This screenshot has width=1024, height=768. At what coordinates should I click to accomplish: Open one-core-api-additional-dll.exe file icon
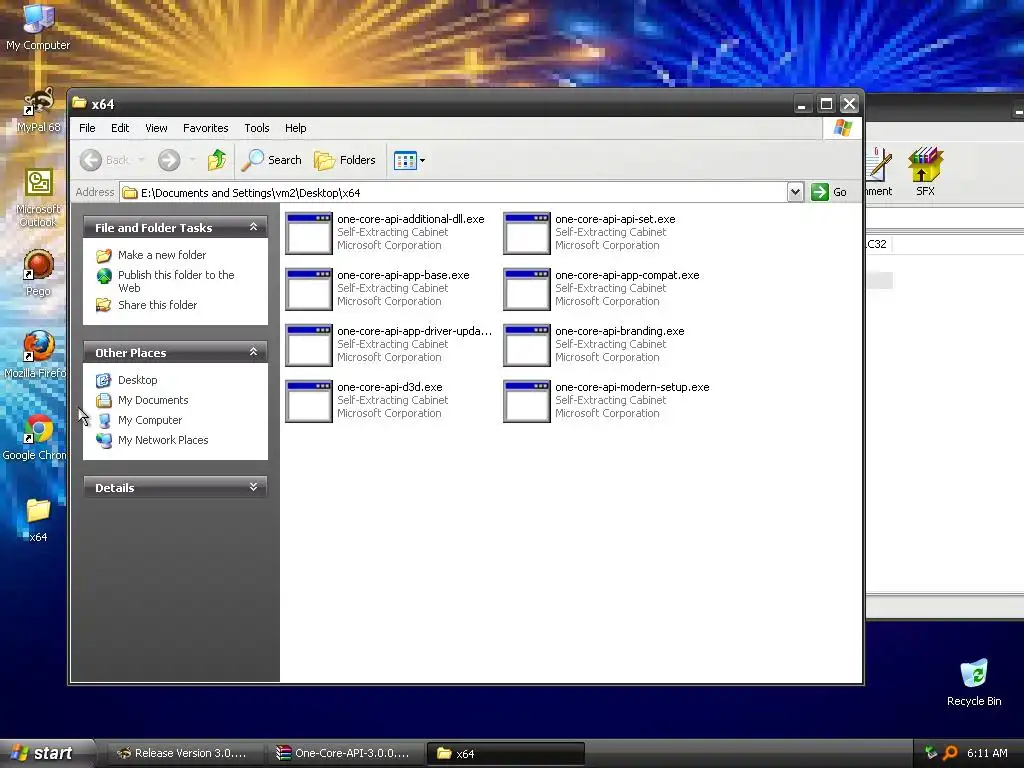pos(309,233)
